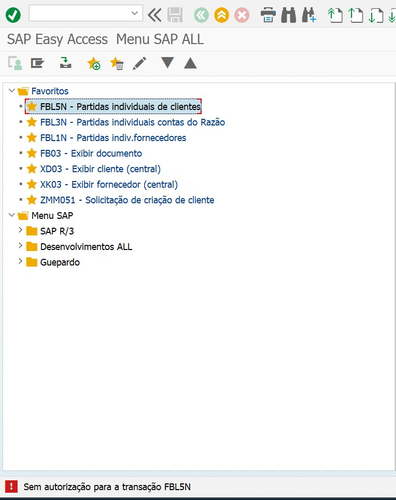Click Delete Favorites star-trash icon
Image resolution: width=396 pixels, height=500 pixels.
tap(117, 63)
